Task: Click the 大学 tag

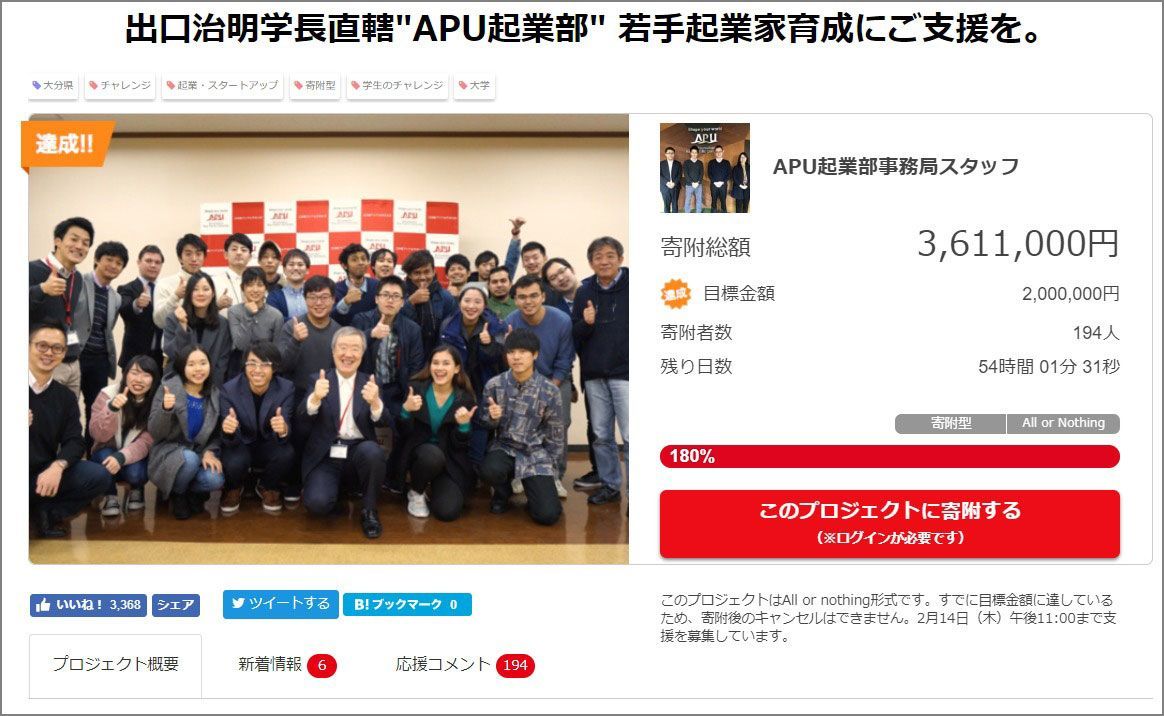Action: pyautogui.click(x=474, y=85)
